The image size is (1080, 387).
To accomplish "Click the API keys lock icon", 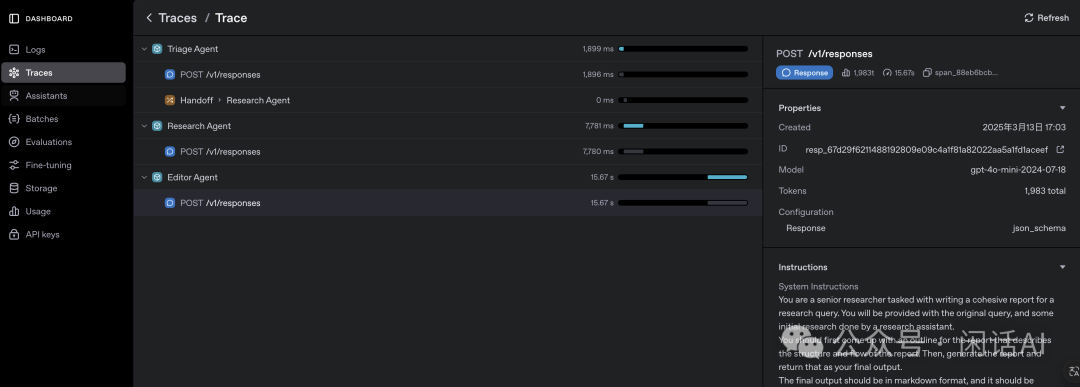I will click(x=14, y=234).
